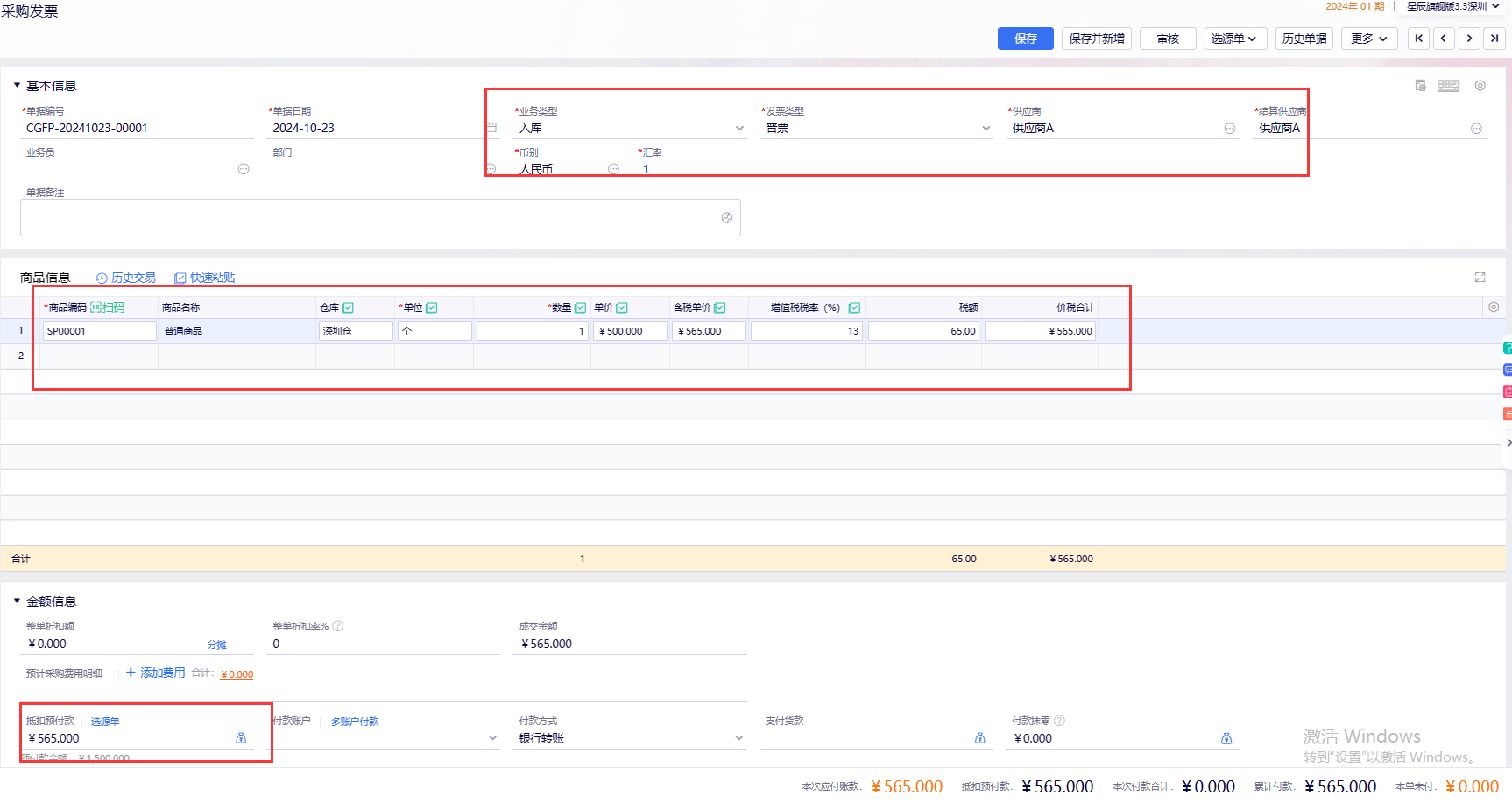The image size is (1512, 803).
Task: Open table column settings hexagon icon
Action: (1494, 307)
